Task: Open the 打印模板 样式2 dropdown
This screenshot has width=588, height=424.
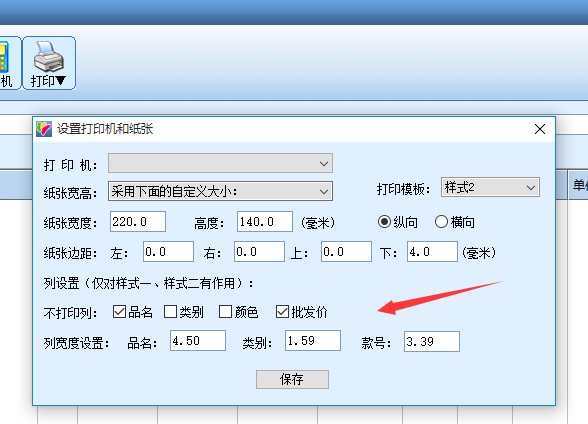Action: point(490,187)
